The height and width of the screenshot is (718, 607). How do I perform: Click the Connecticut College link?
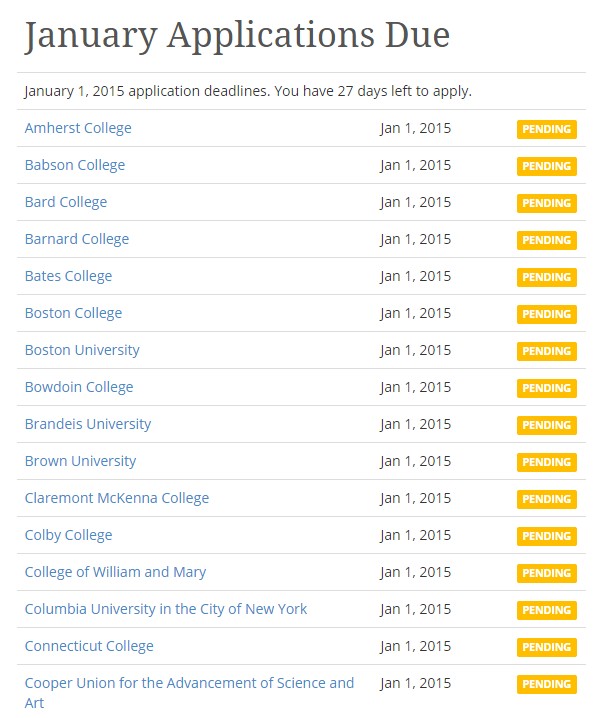pos(89,647)
